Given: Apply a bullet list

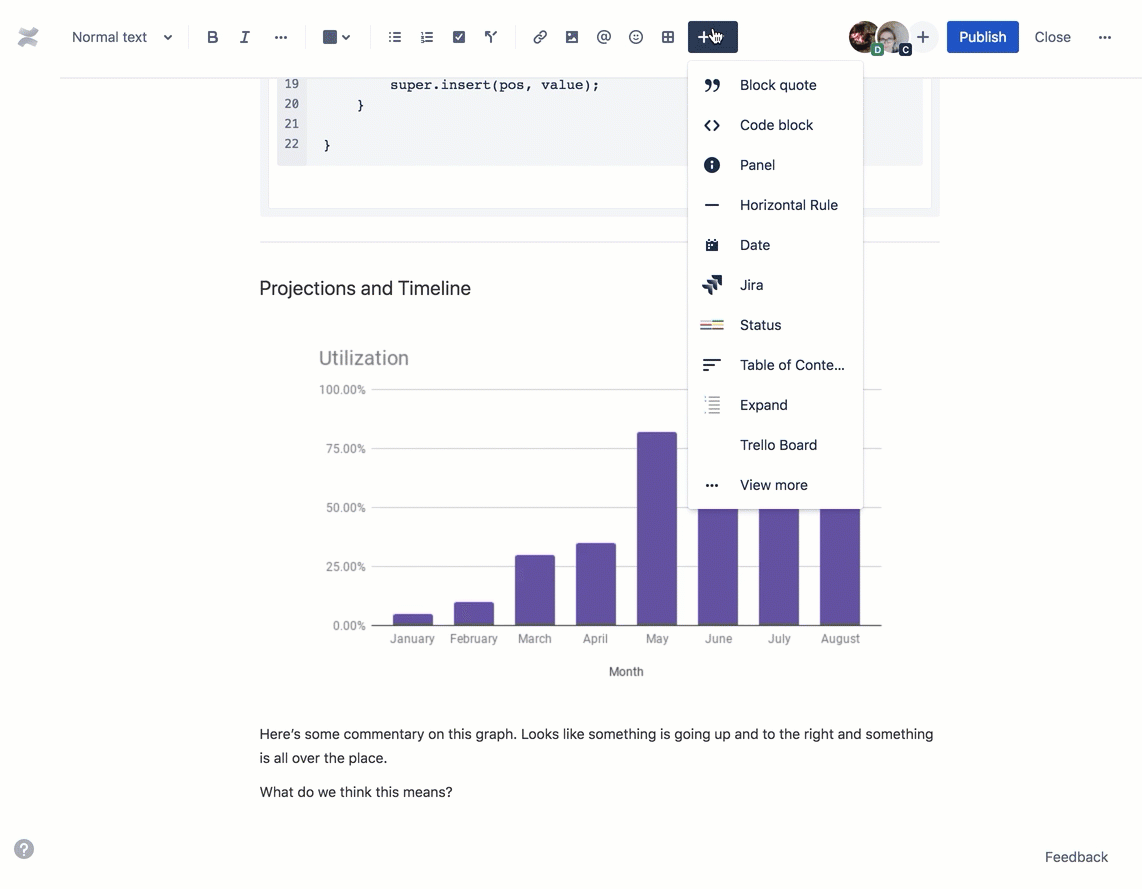Looking at the screenshot, I should pyautogui.click(x=394, y=36).
